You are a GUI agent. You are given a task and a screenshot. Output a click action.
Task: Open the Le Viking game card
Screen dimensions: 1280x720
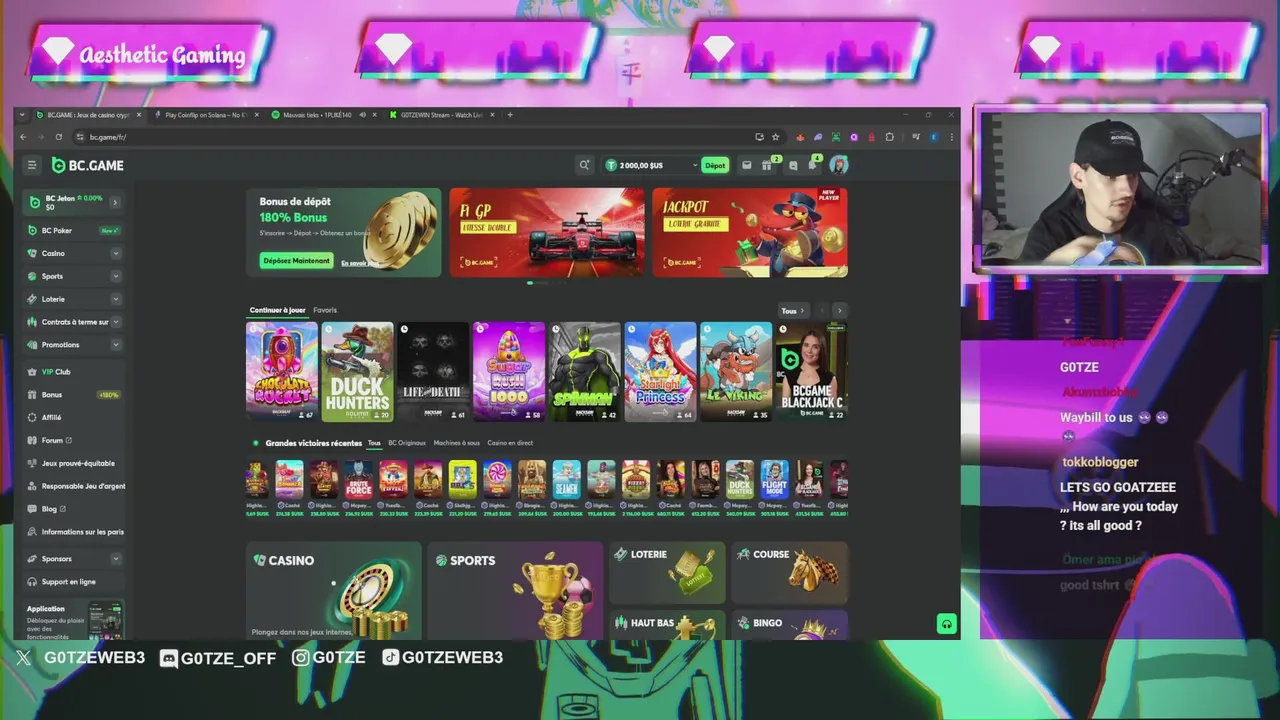pos(736,371)
